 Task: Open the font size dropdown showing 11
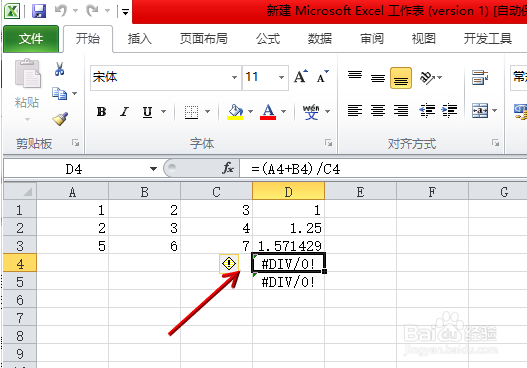pos(281,78)
